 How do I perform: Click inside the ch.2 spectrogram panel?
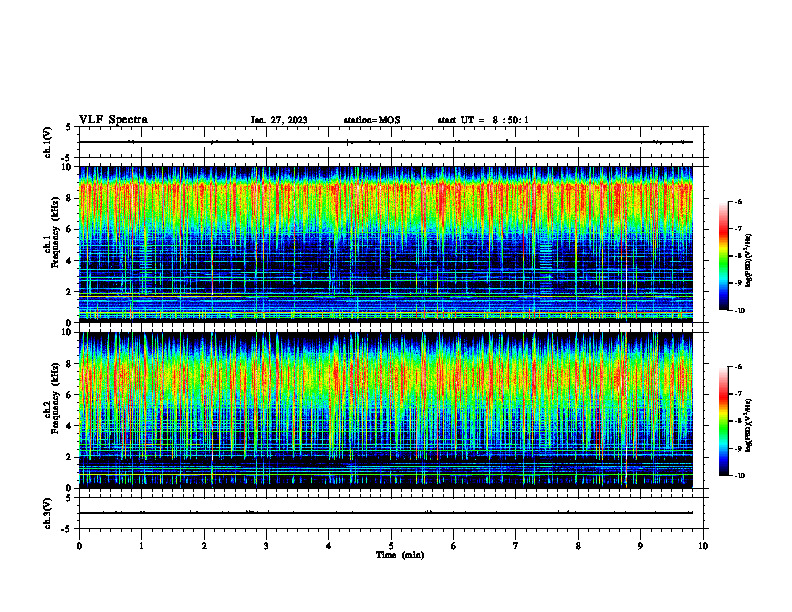click(x=385, y=410)
